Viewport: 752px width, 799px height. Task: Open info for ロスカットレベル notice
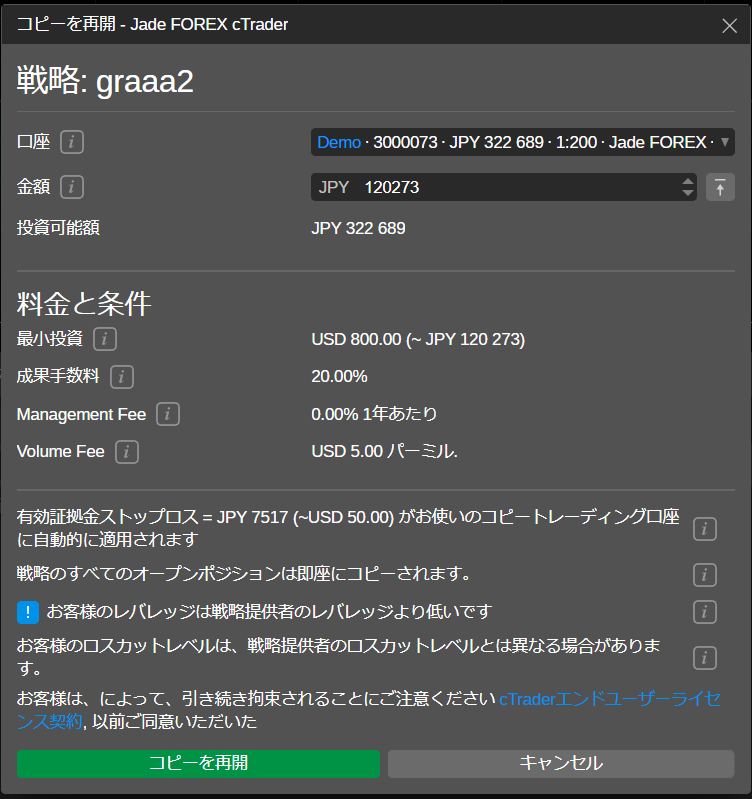click(705, 657)
